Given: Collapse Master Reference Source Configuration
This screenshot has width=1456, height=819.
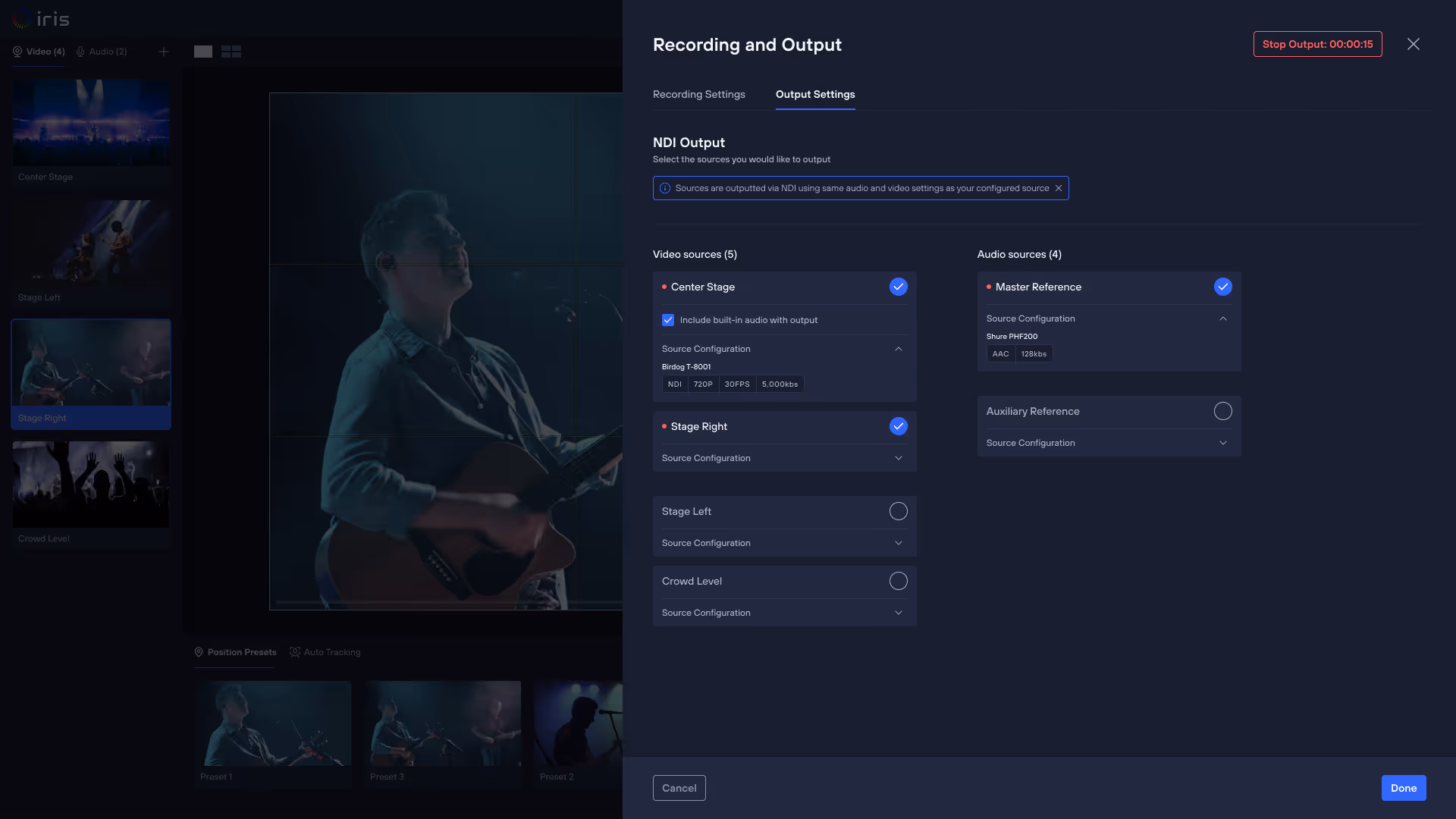Looking at the screenshot, I should tap(1222, 318).
